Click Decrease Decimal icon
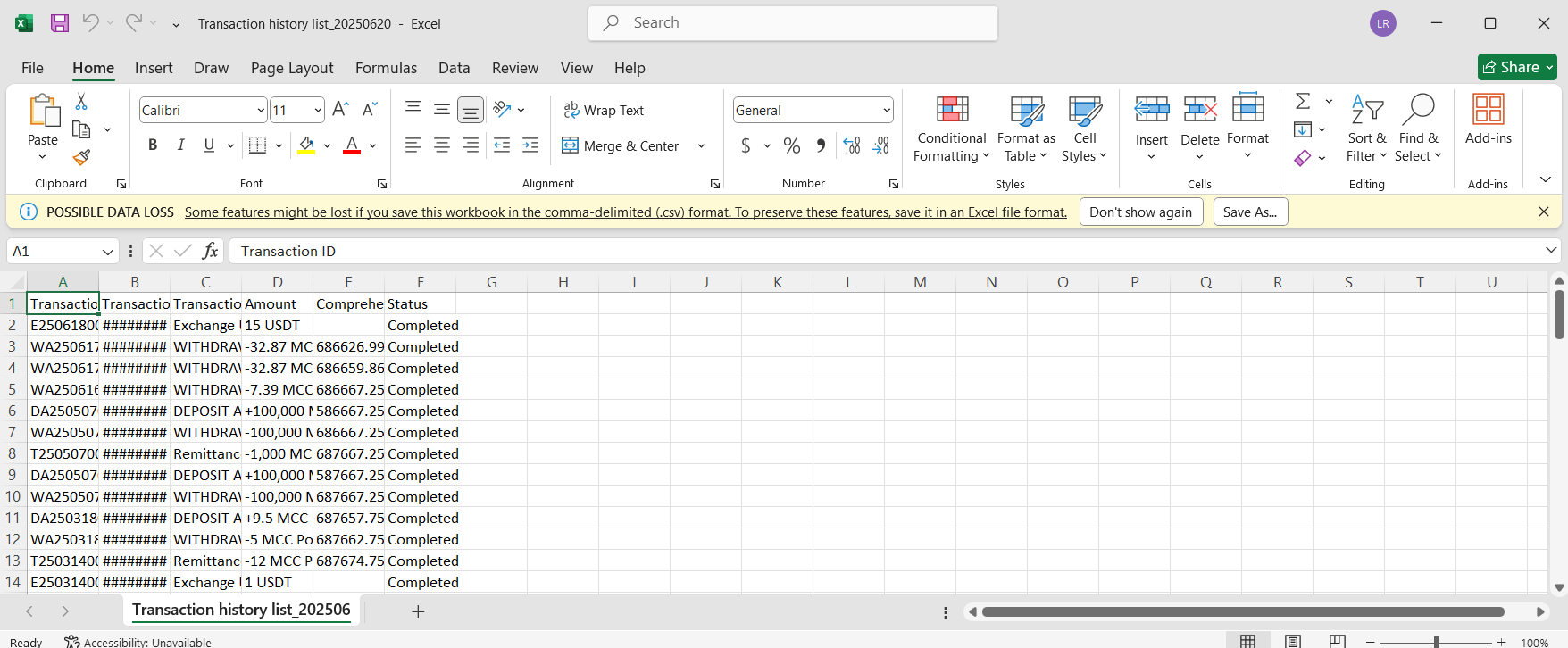1568x648 pixels. (x=880, y=145)
